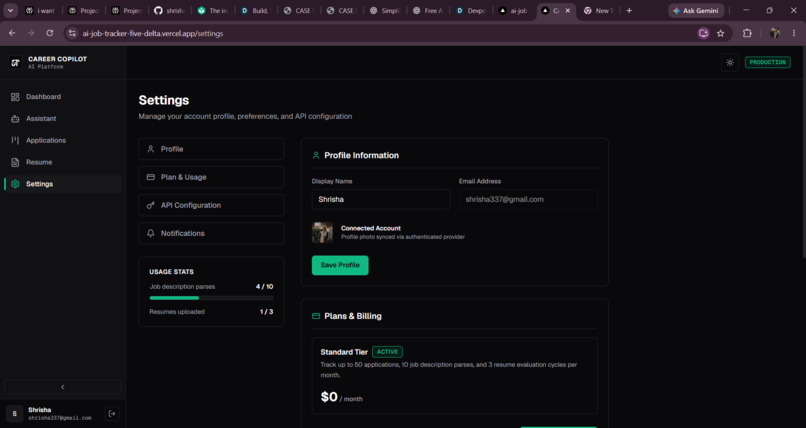Screen dimensions: 806x428
Task: Open the API Configuration tab
Action: 211,205
